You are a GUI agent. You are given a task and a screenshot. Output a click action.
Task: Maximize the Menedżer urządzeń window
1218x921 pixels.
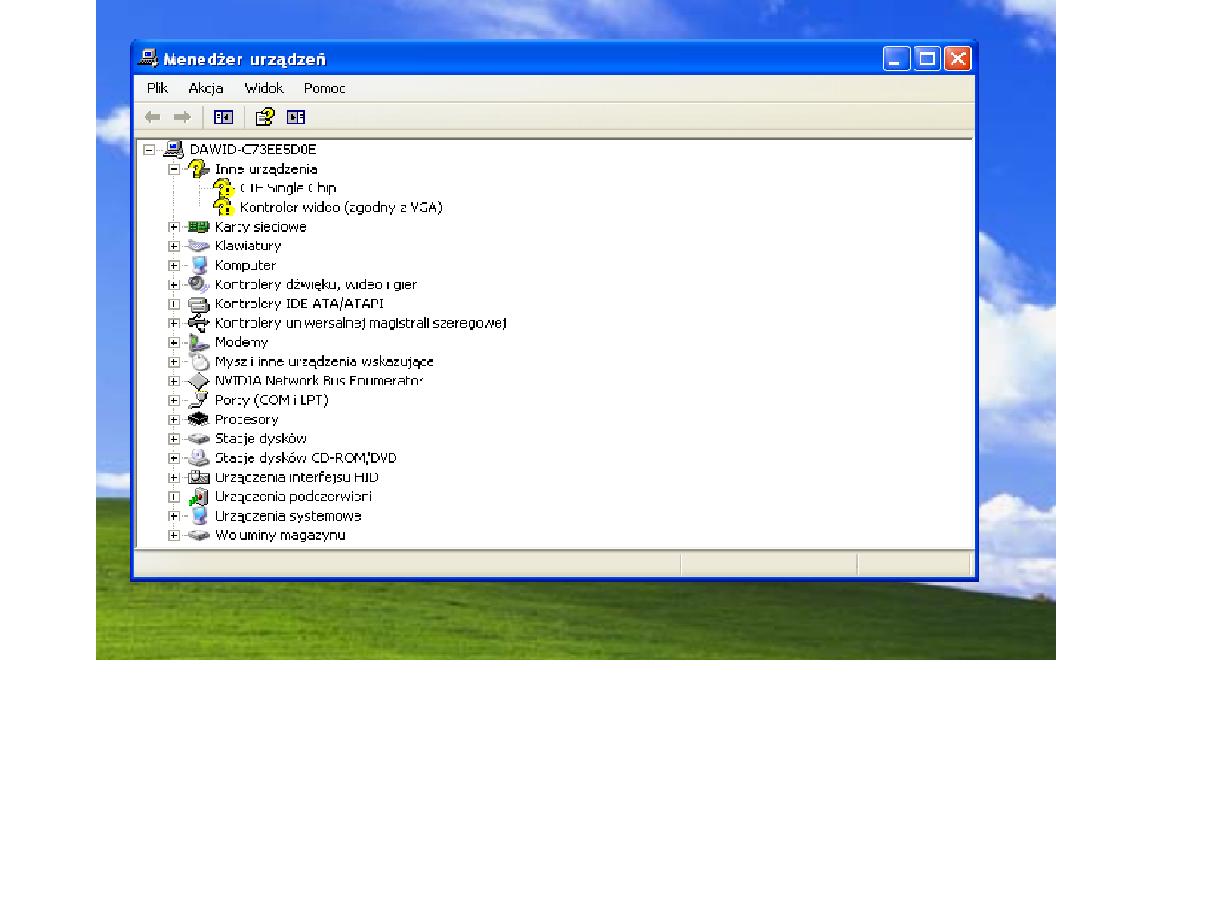tap(927, 59)
